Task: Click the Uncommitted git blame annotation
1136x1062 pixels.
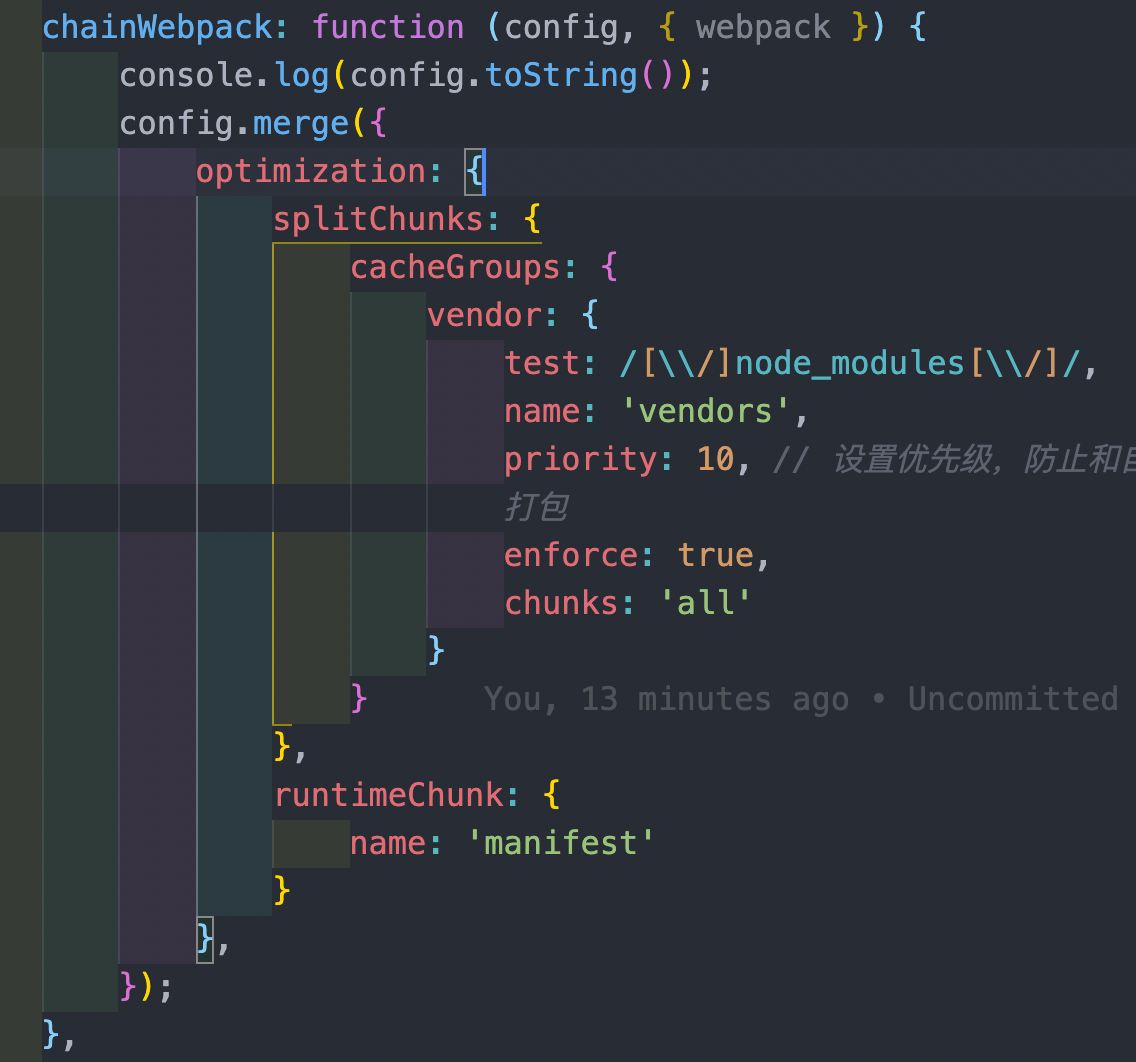Action: [x=1012, y=698]
